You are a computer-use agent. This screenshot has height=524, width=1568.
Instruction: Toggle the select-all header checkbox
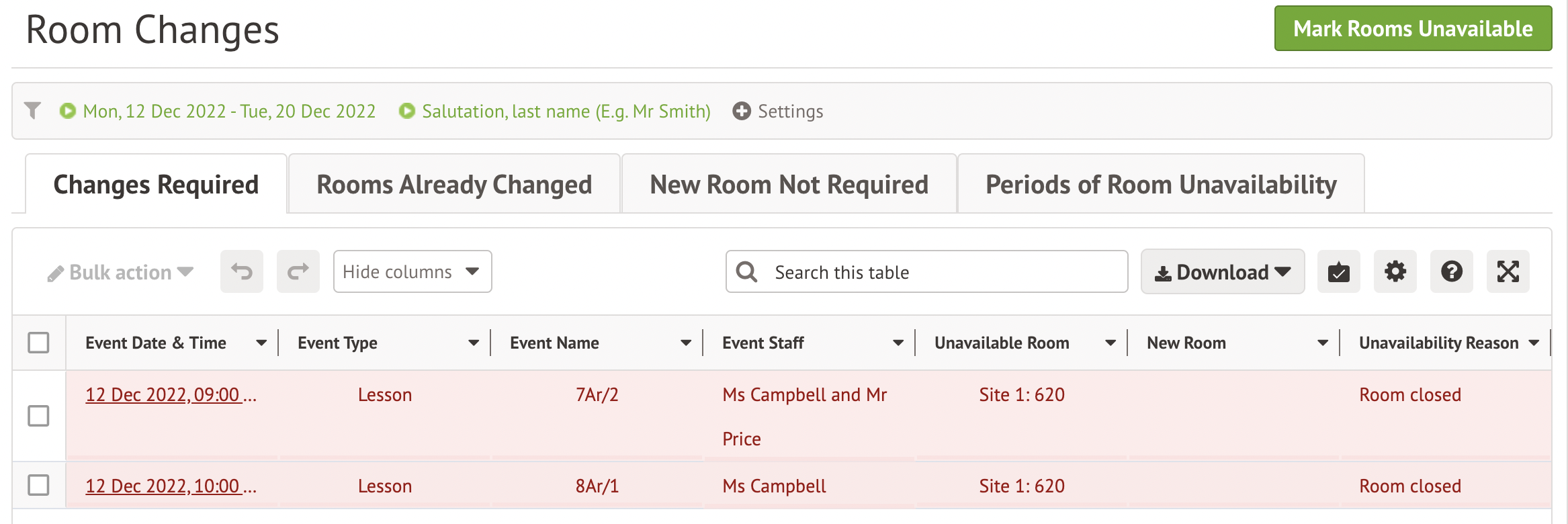pyautogui.click(x=38, y=343)
